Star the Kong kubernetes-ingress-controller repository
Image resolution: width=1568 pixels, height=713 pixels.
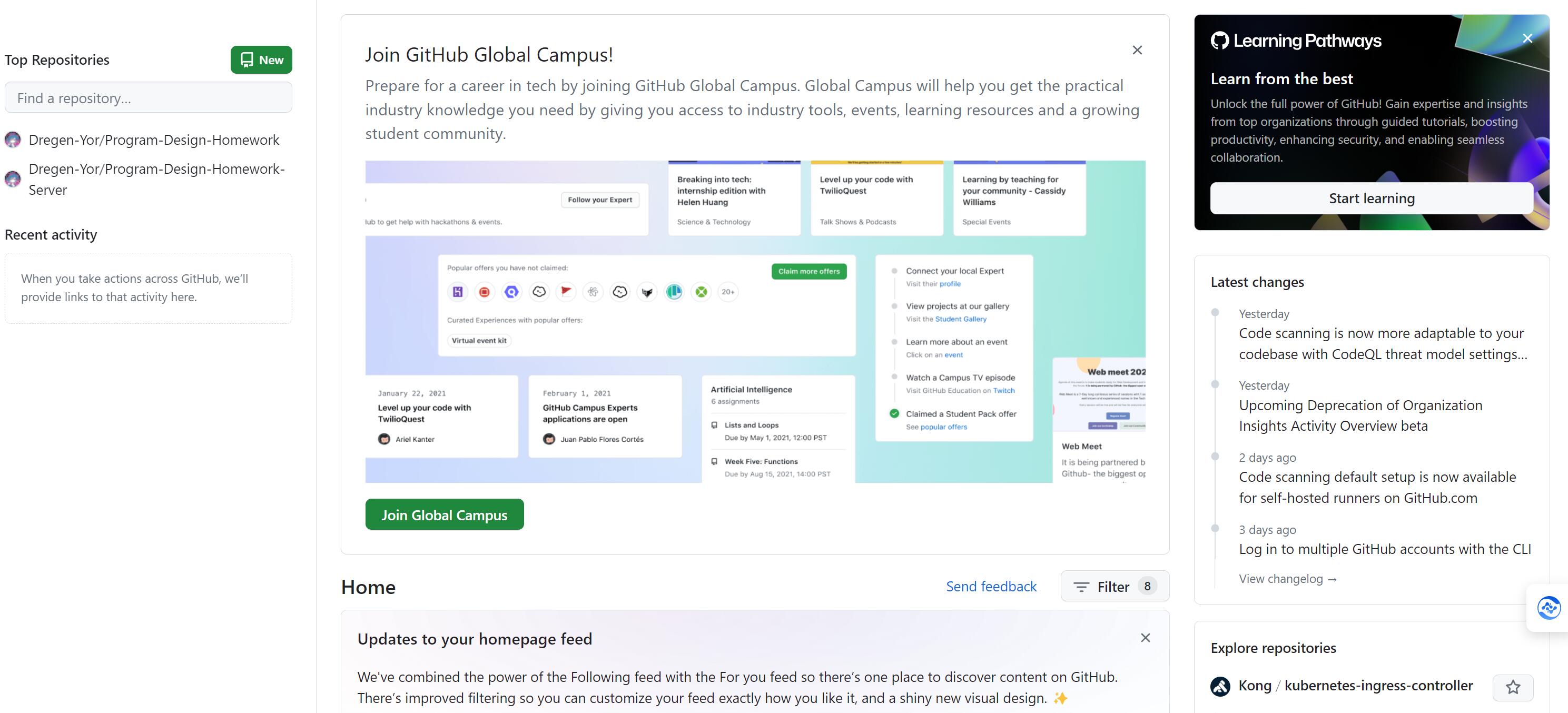(1512, 687)
